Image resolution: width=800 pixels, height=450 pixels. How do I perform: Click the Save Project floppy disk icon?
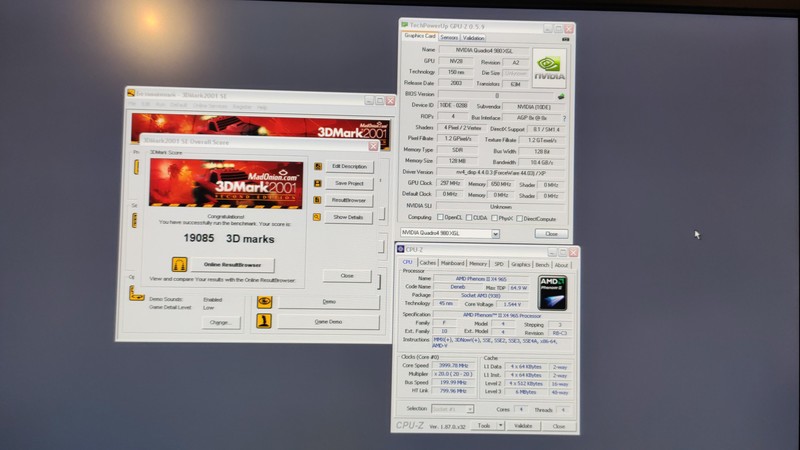coord(317,183)
